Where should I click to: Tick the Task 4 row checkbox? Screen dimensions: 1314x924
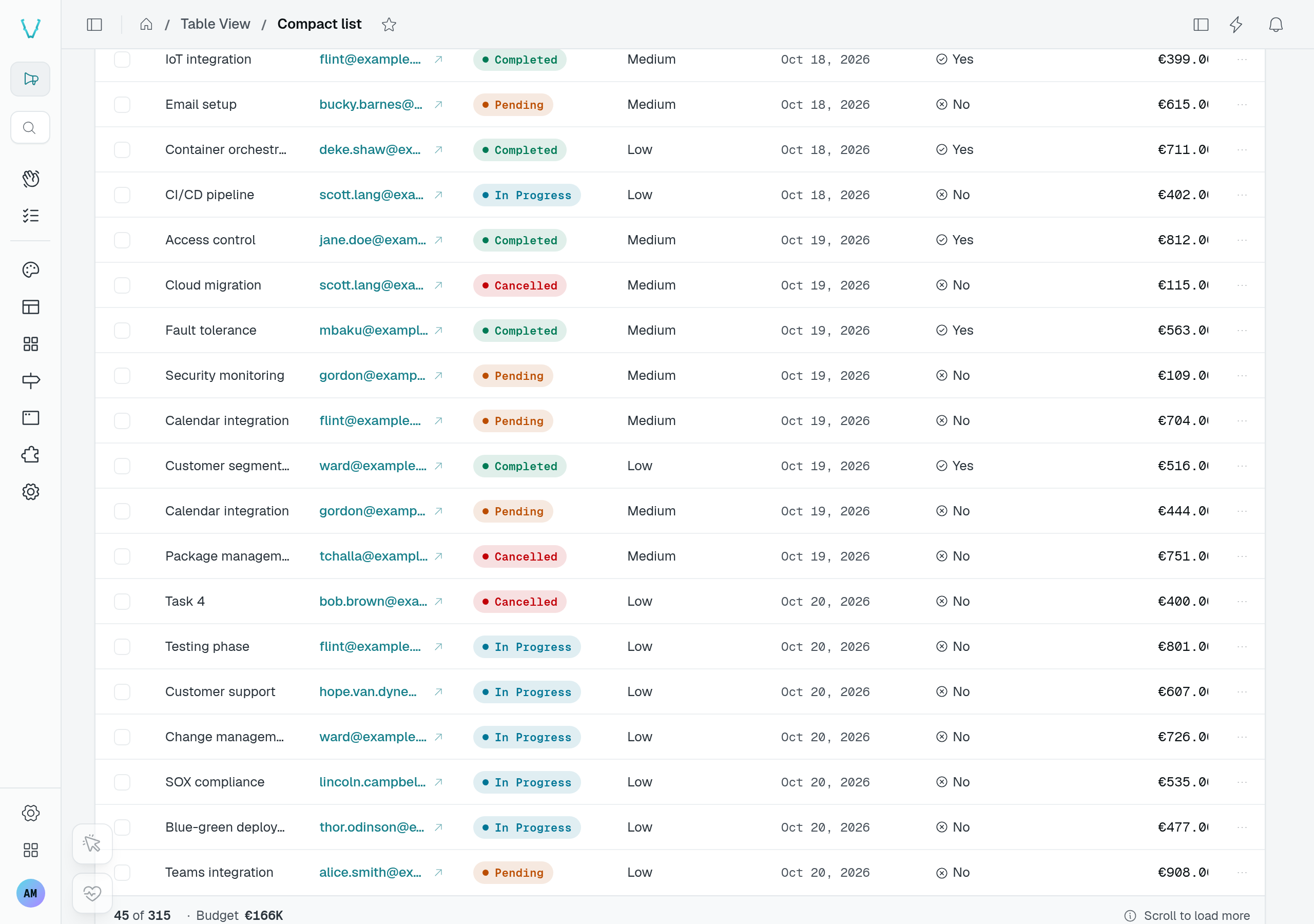point(122,601)
